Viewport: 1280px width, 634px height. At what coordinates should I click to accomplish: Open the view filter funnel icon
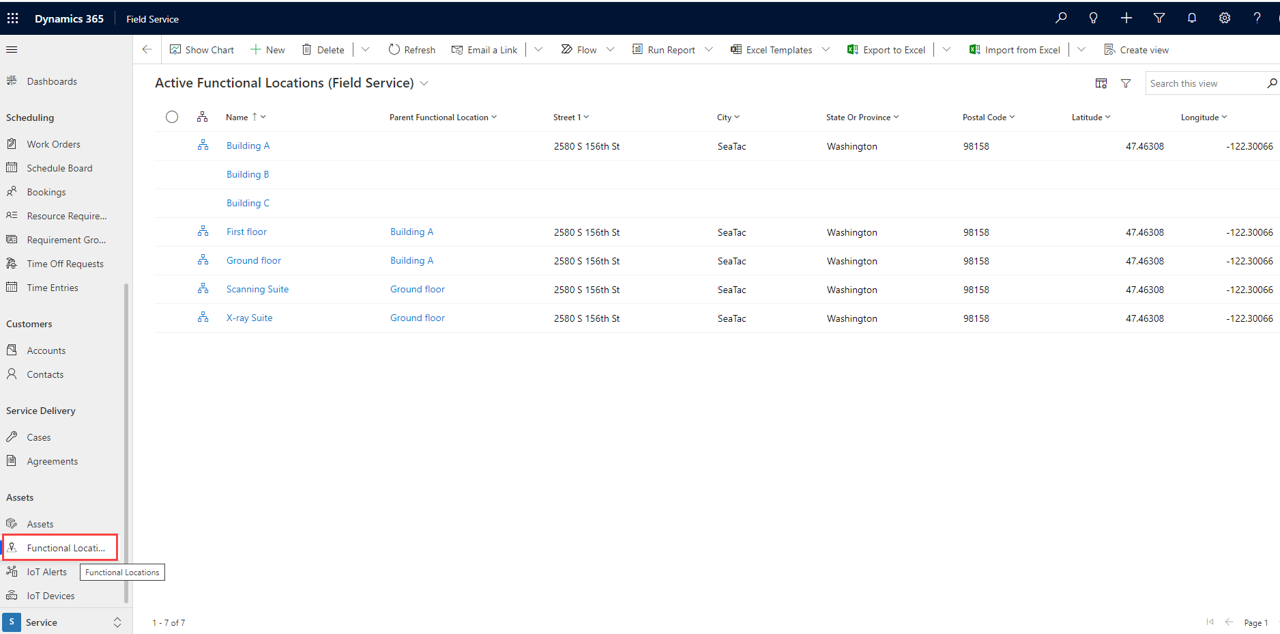click(1126, 83)
